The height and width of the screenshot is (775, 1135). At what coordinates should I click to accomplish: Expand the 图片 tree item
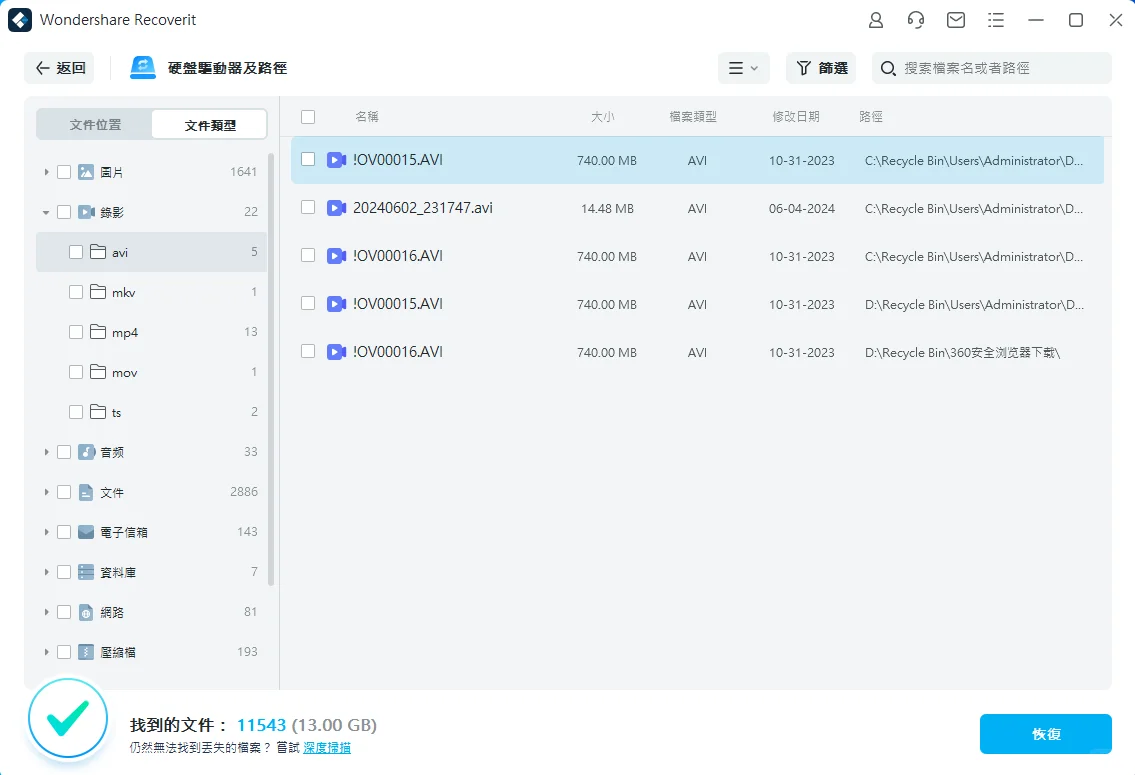46,171
